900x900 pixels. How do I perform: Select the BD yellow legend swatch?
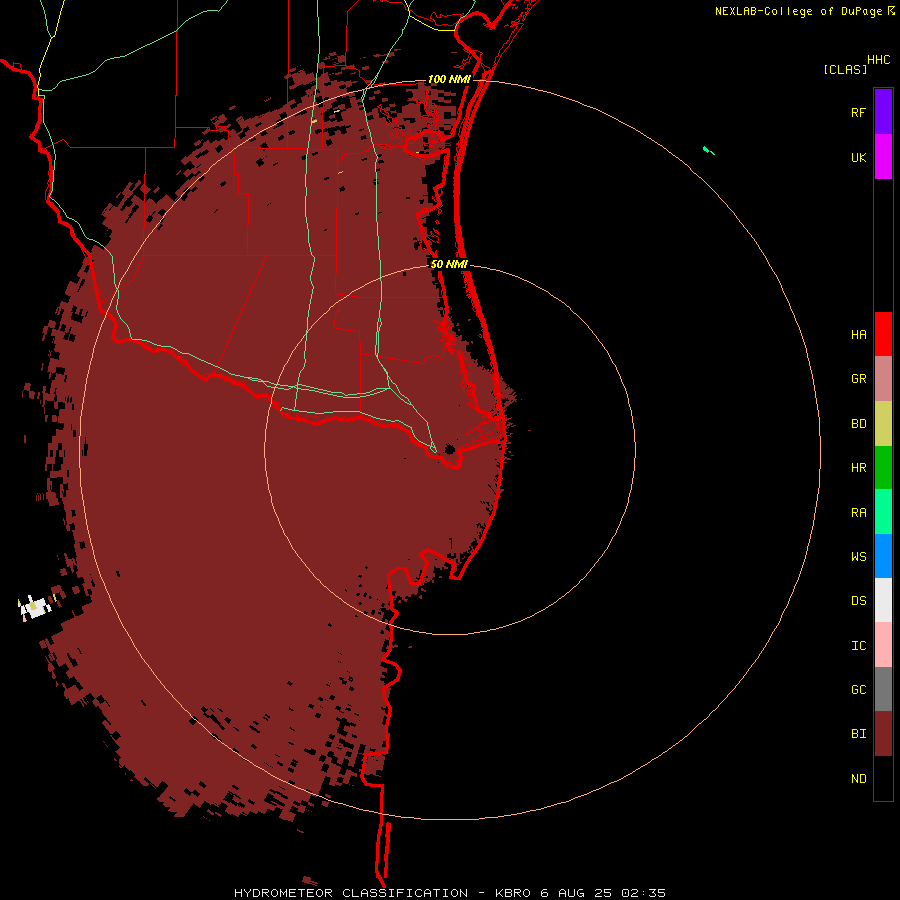[883, 424]
